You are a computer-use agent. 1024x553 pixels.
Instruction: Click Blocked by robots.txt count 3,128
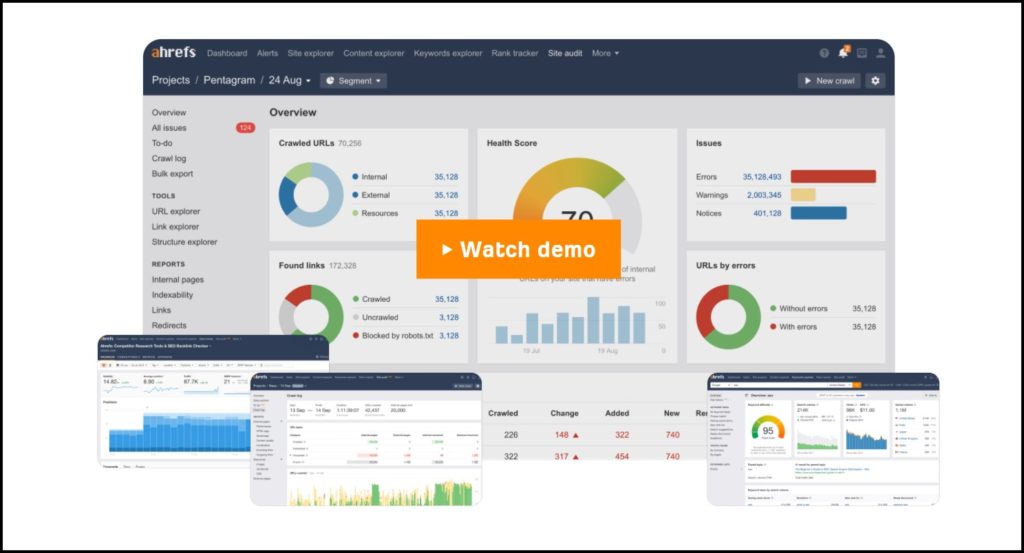449,336
